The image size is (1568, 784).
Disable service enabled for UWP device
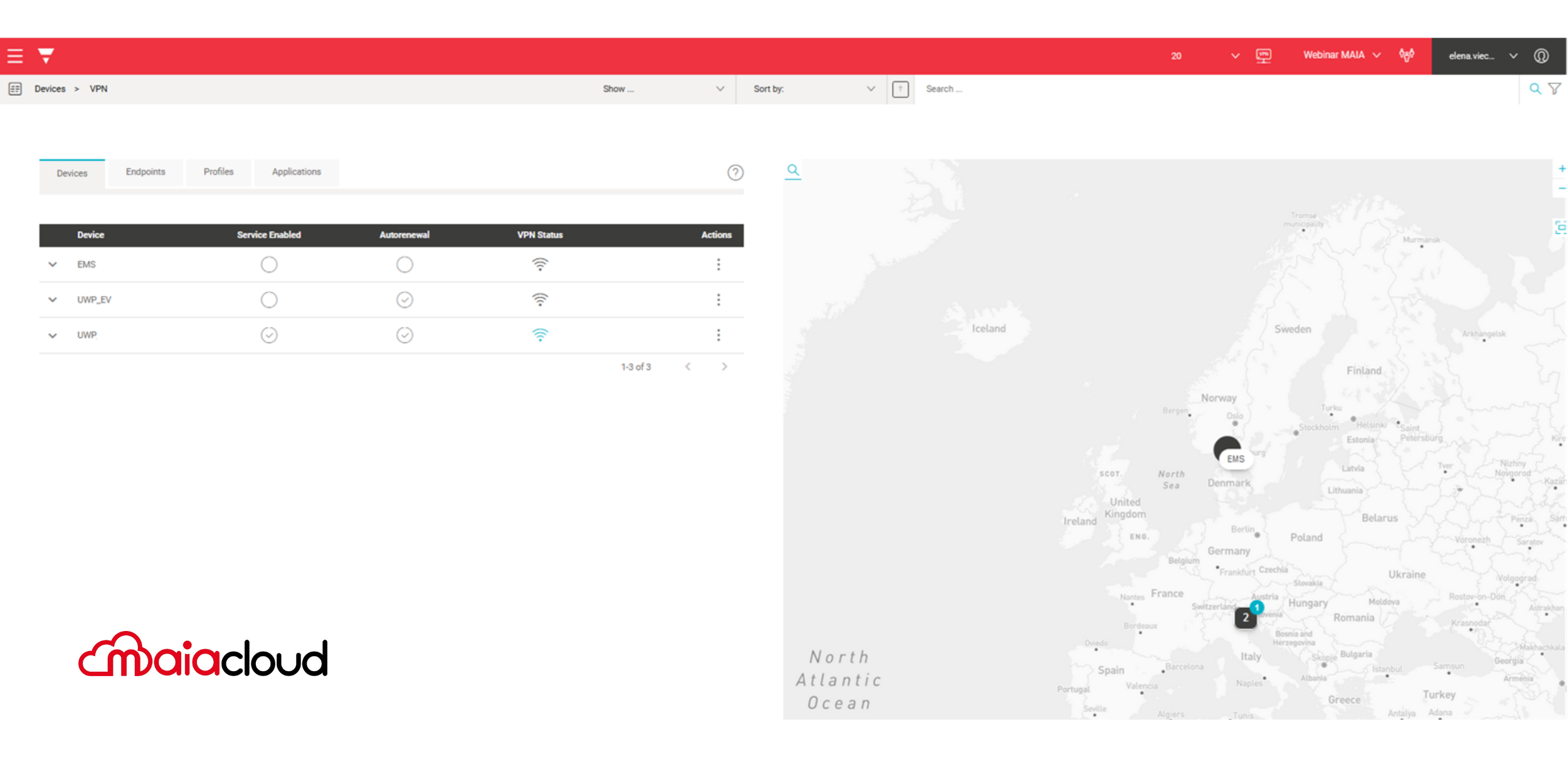pos(269,335)
